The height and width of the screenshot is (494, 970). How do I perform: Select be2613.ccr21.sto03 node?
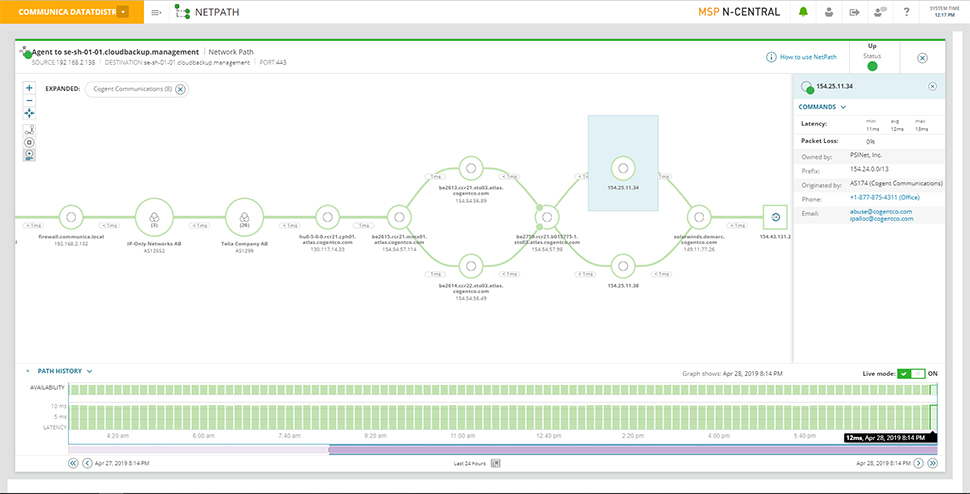click(471, 168)
